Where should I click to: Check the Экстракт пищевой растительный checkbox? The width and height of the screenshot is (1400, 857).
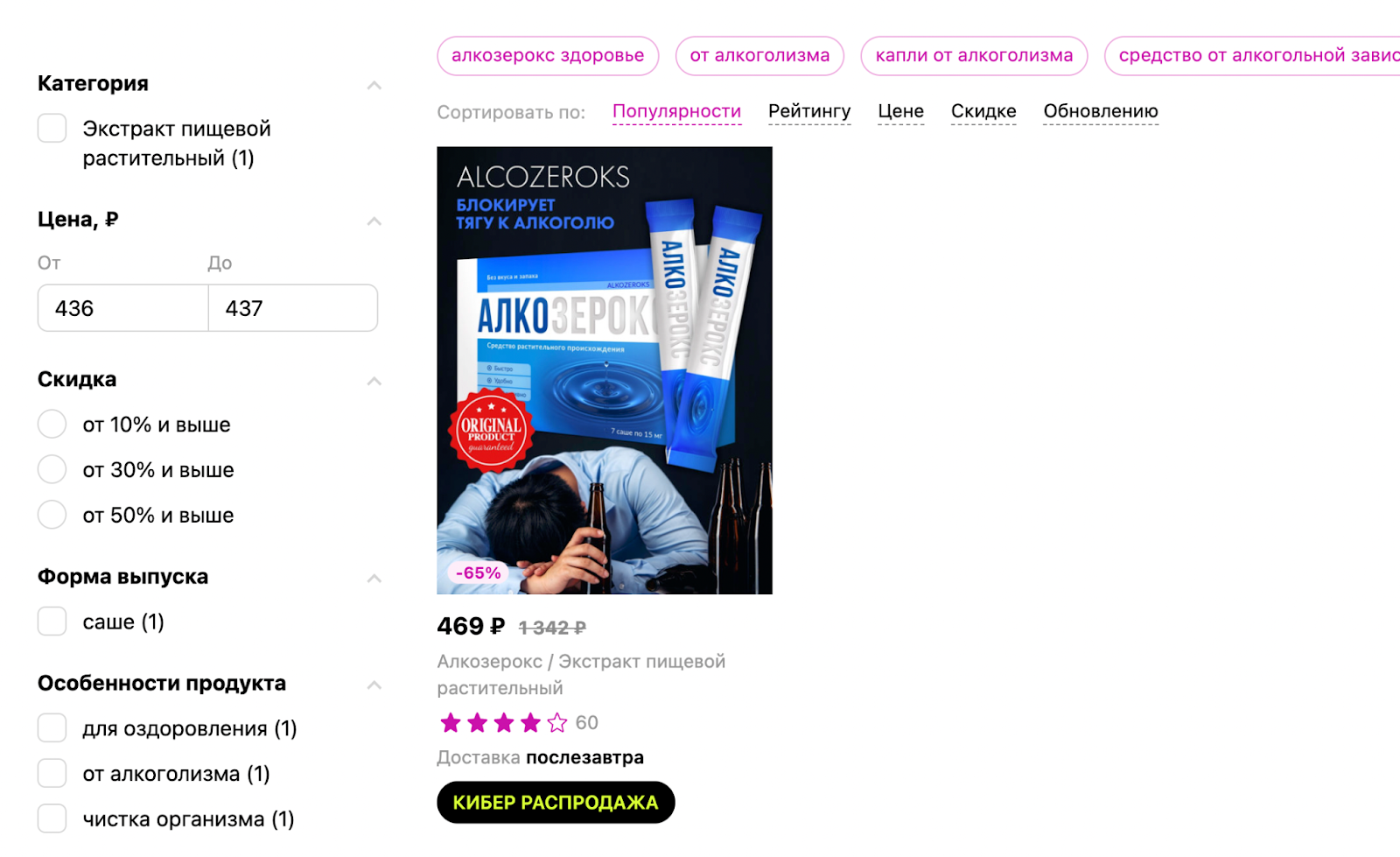[x=52, y=128]
